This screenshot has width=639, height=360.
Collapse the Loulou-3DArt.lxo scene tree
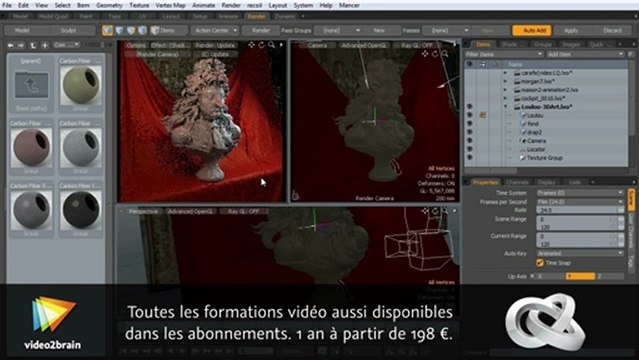tap(506, 107)
